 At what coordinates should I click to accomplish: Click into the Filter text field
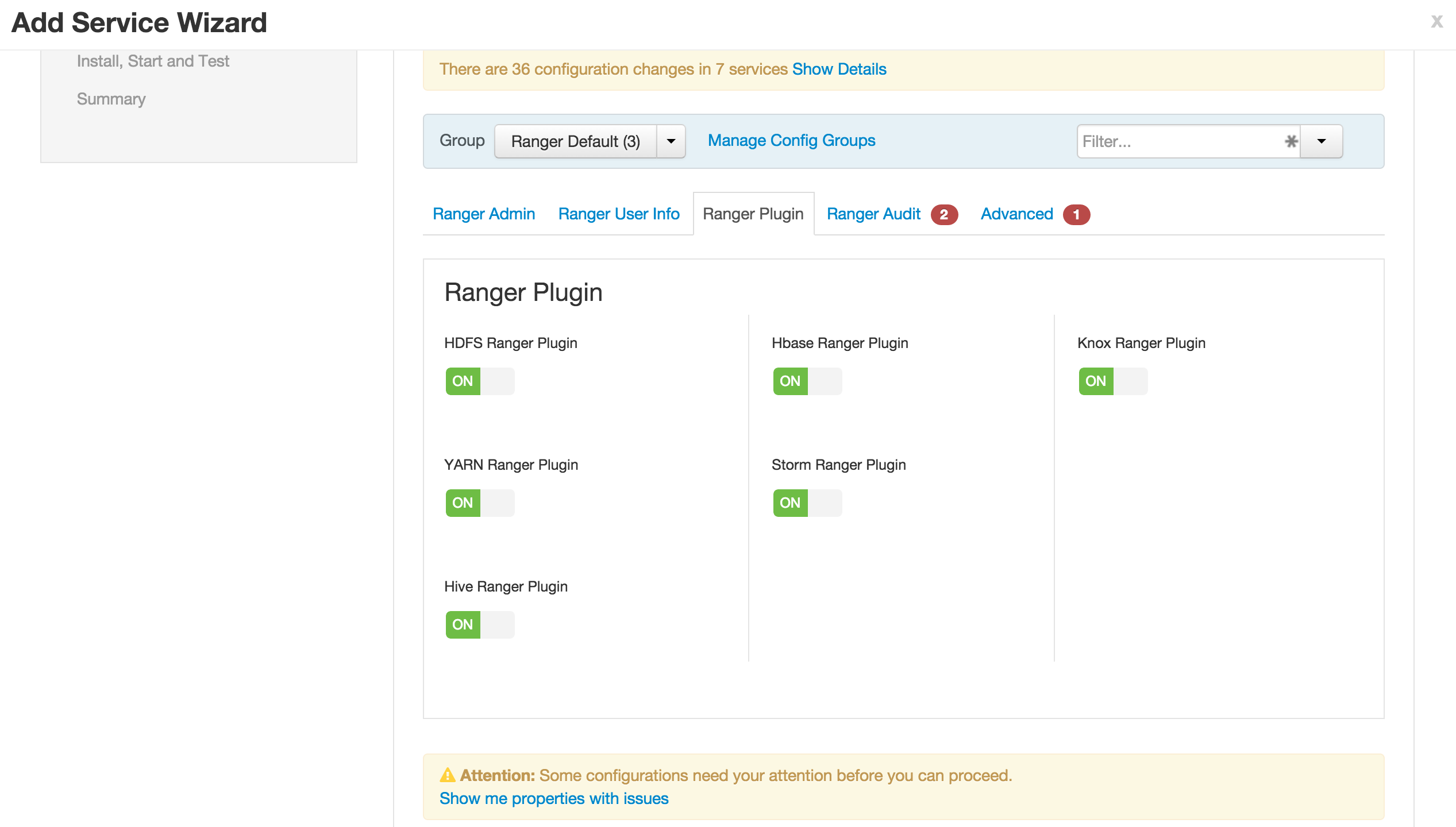pos(1178,141)
